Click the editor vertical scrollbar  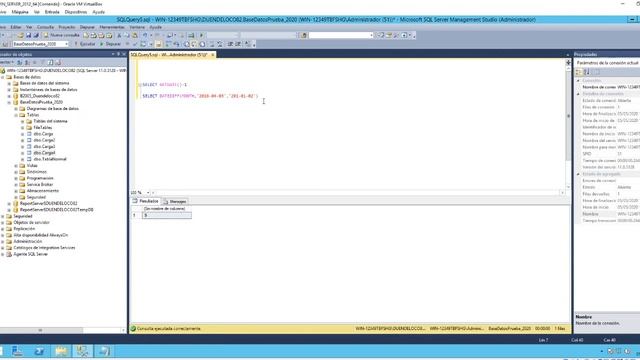568,127
